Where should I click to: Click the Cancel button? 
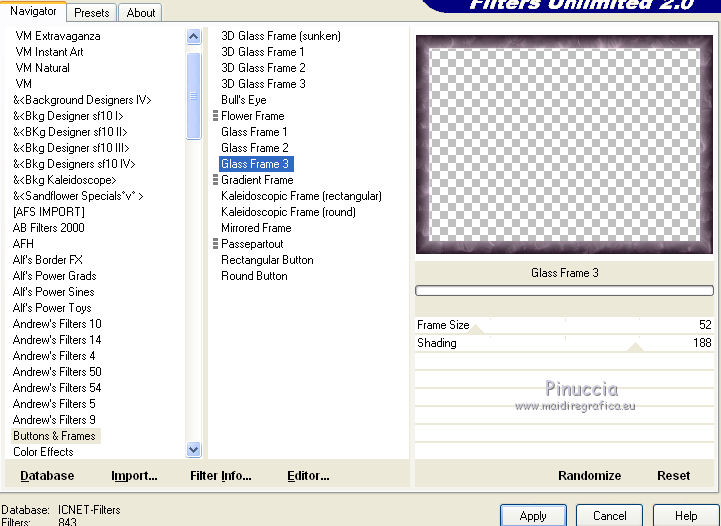(x=609, y=515)
